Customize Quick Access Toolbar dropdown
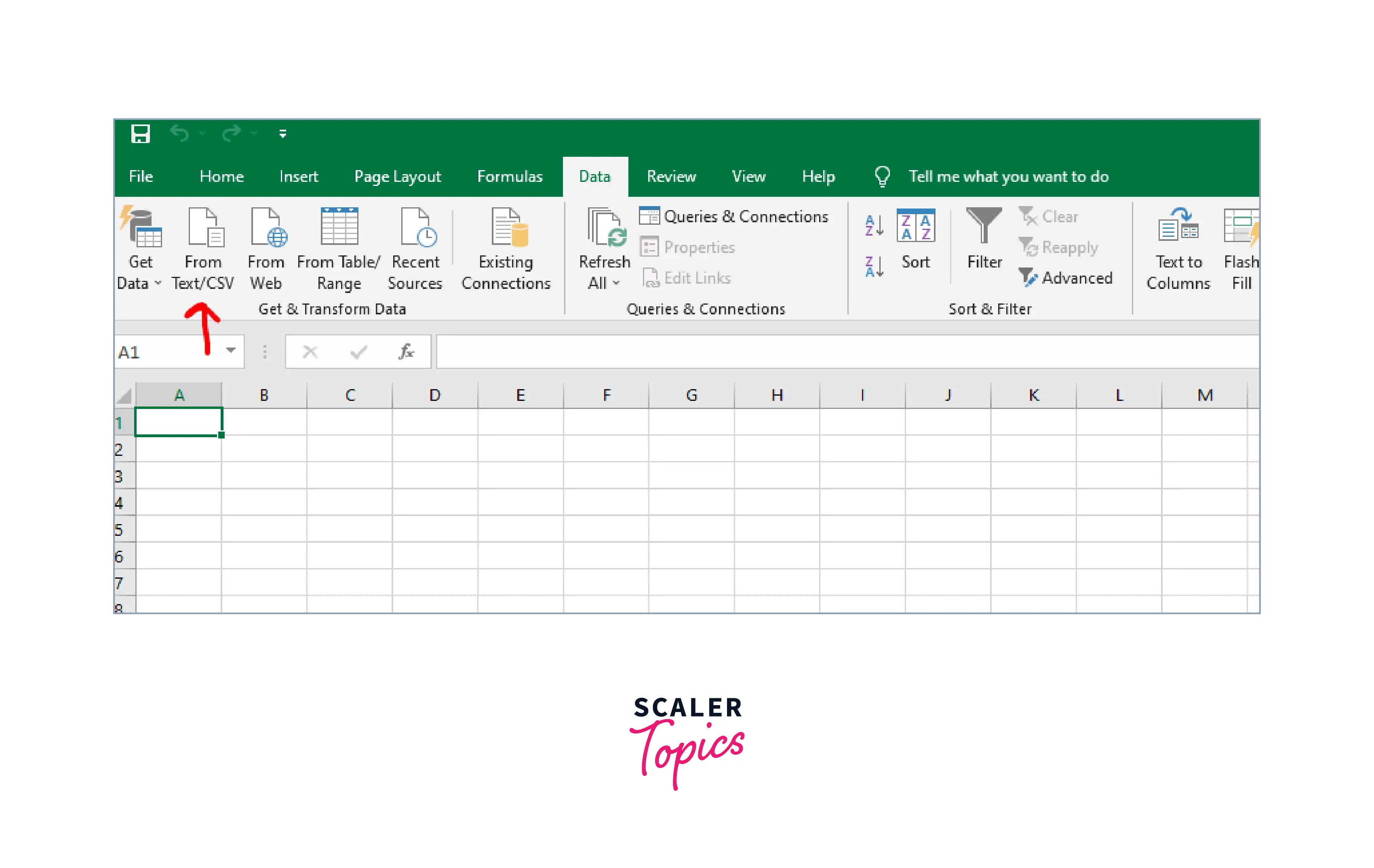The image size is (1374, 868). [x=282, y=134]
